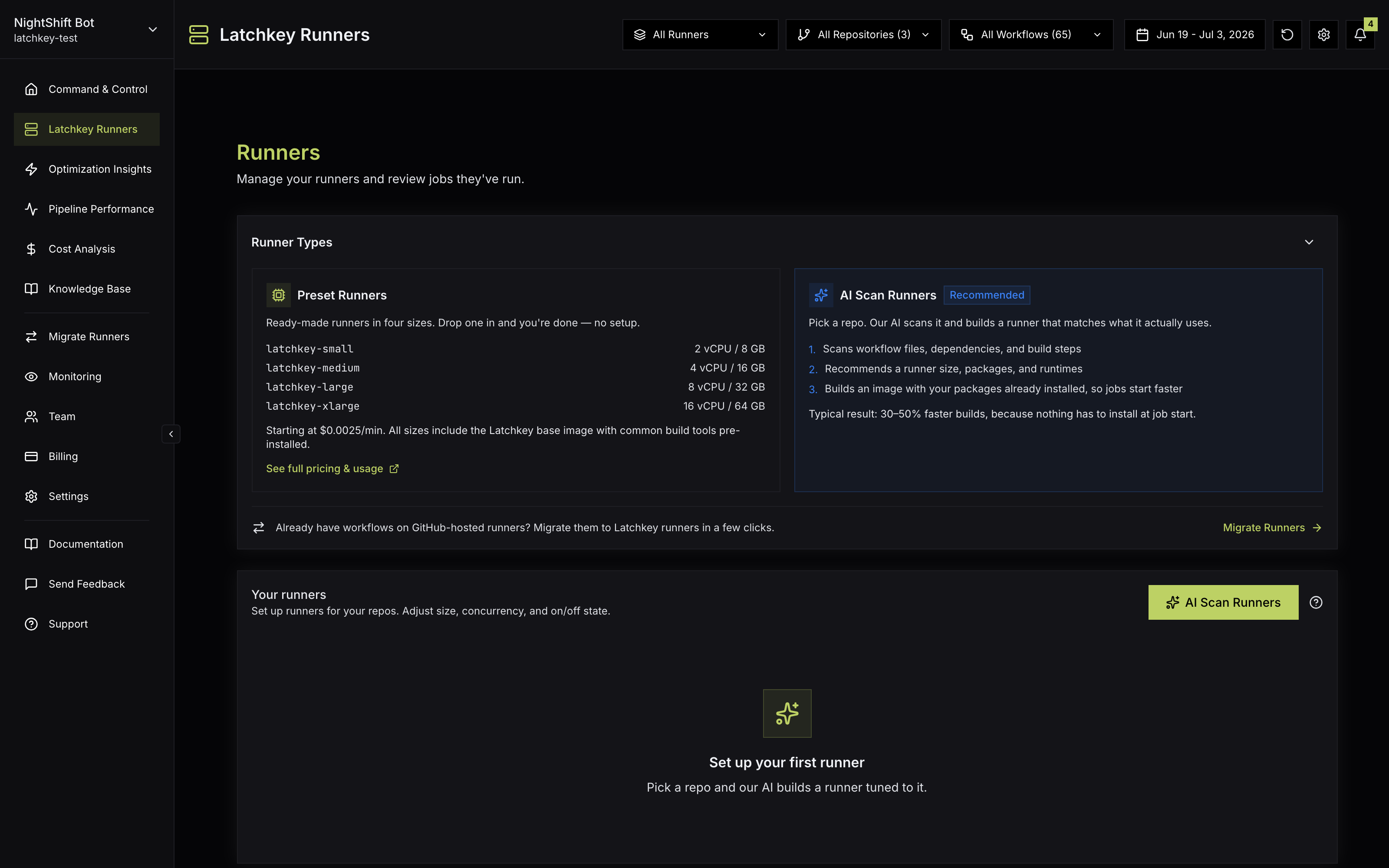Go to Command & Control
Viewport: 1389px width, 868px height.
point(87,89)
